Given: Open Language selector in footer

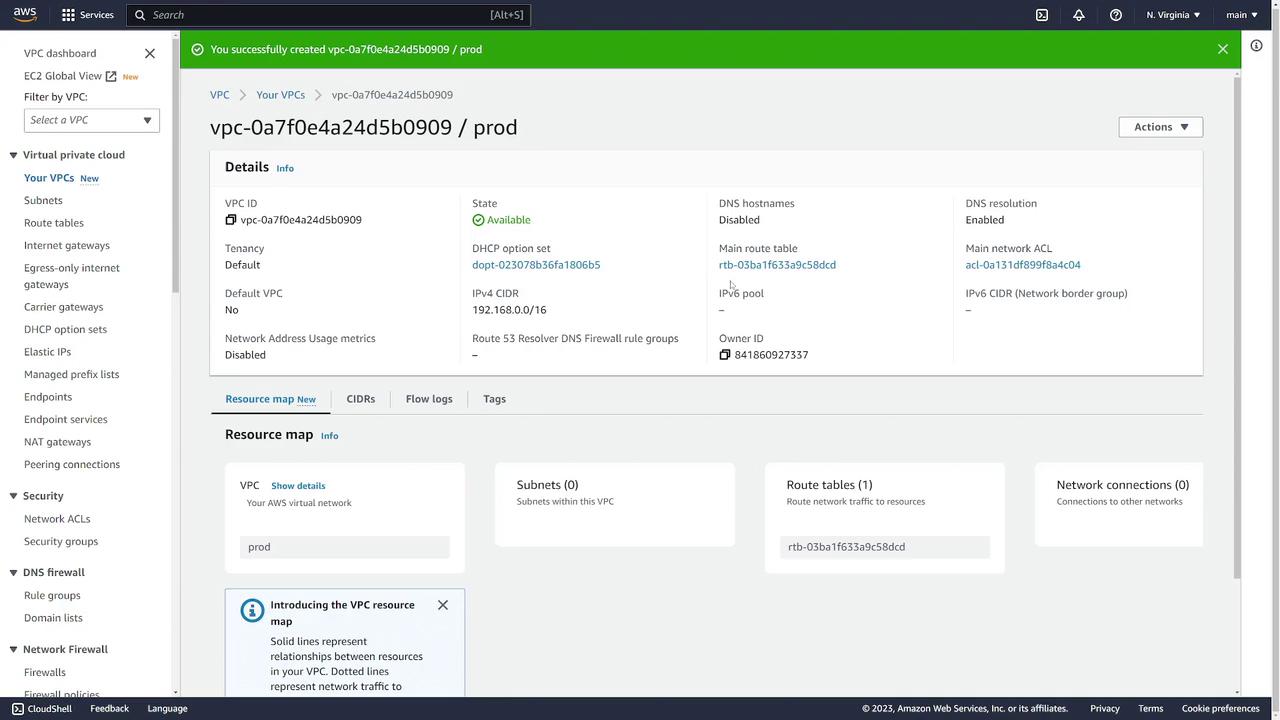Looking at the screenshot, I should 167,708.
